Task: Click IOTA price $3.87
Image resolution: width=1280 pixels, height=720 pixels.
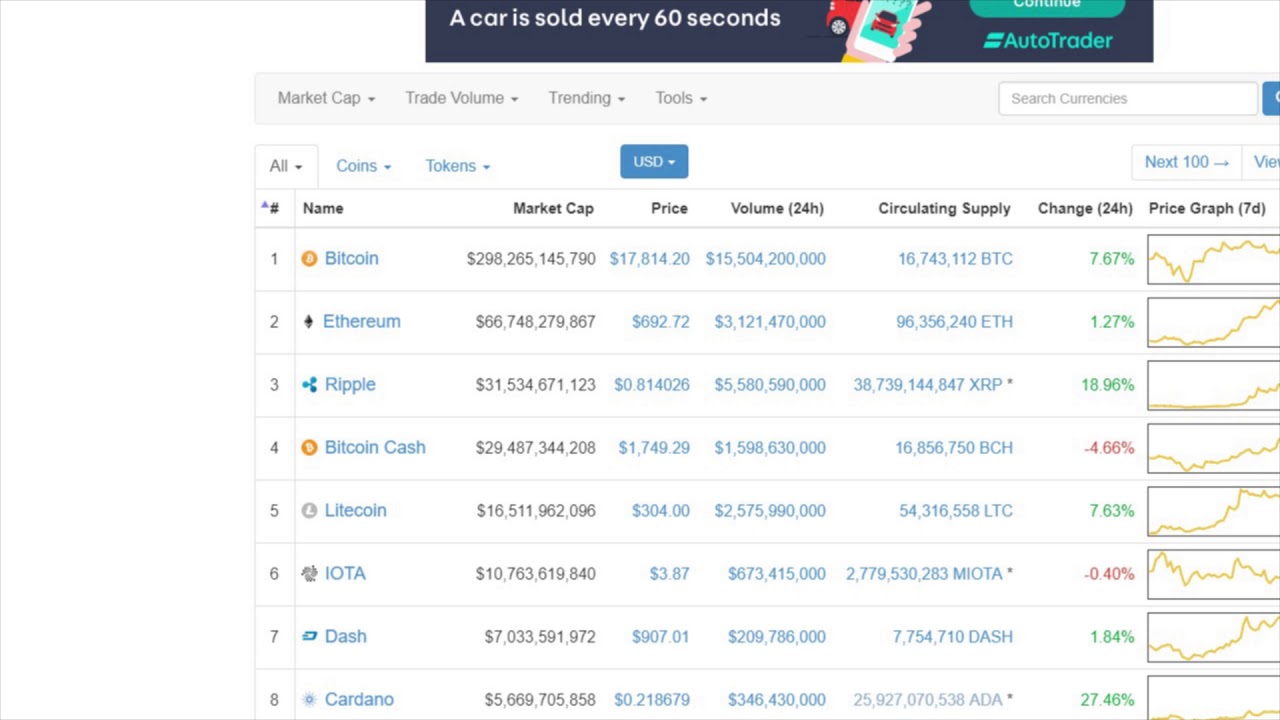Action: 669,574
